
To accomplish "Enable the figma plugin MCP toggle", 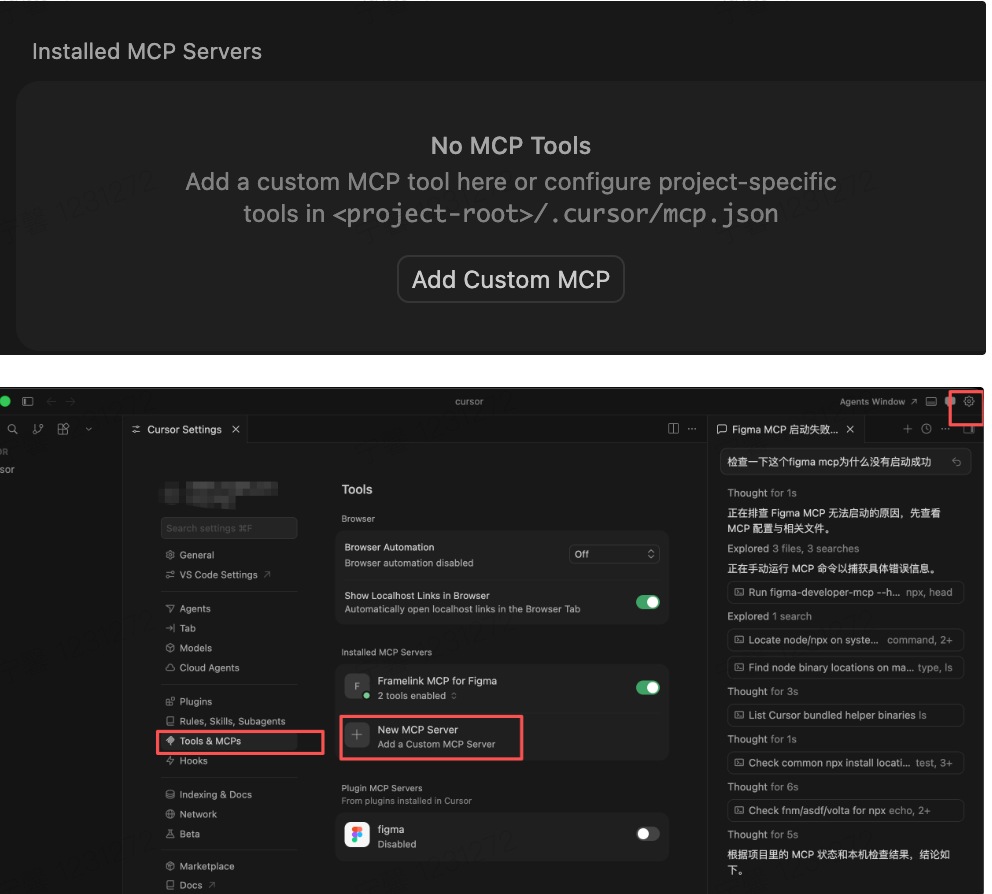I will pyautogui.click(x=647, y=834).
